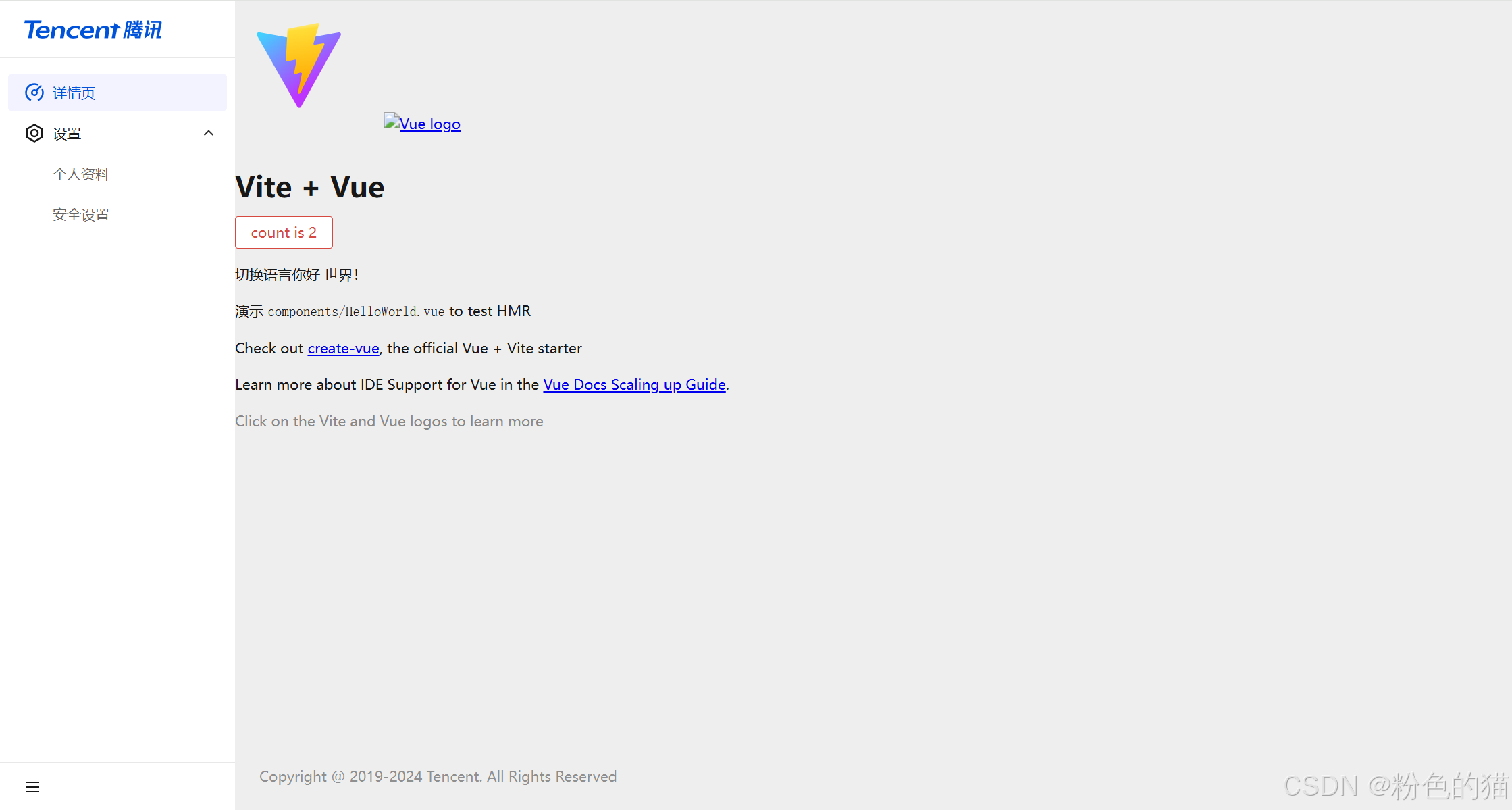Click the hexagon settings icon beside 设置
Screen dimensions: 1512x810
(34, 133)
